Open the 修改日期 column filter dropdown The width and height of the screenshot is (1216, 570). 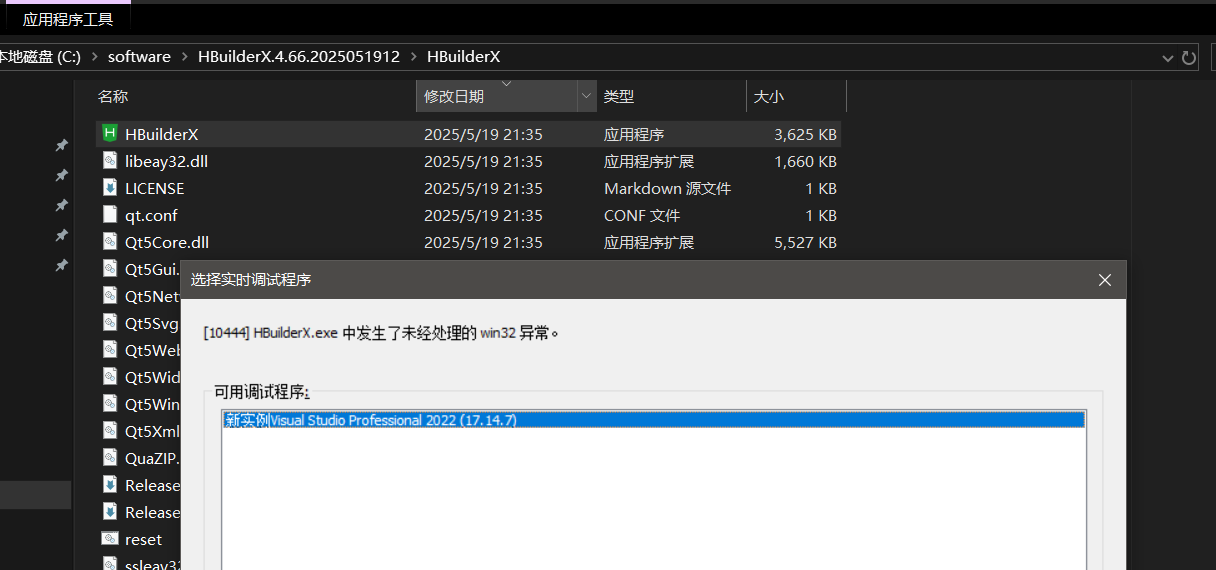click(x=585, y=96)
